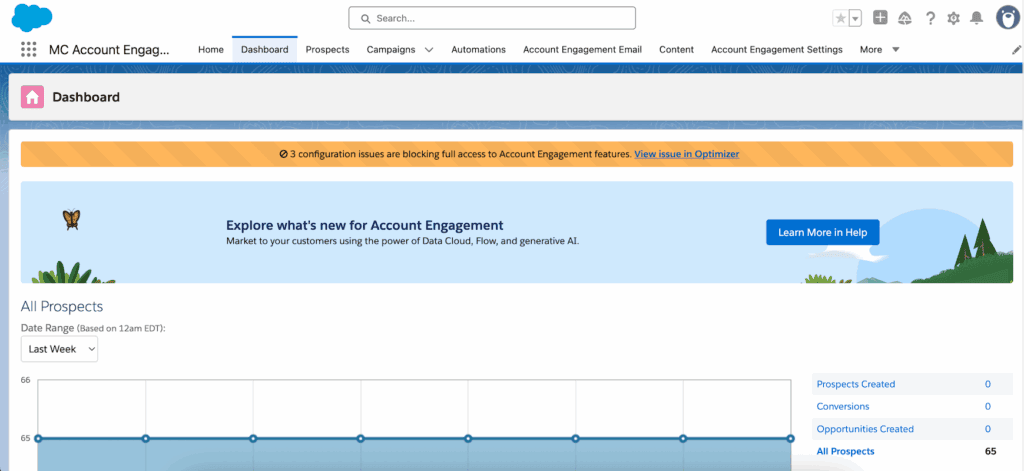Viewport: 1024px width, 471px height.
Task: Open the Automations tab
Action: point(479,50)
